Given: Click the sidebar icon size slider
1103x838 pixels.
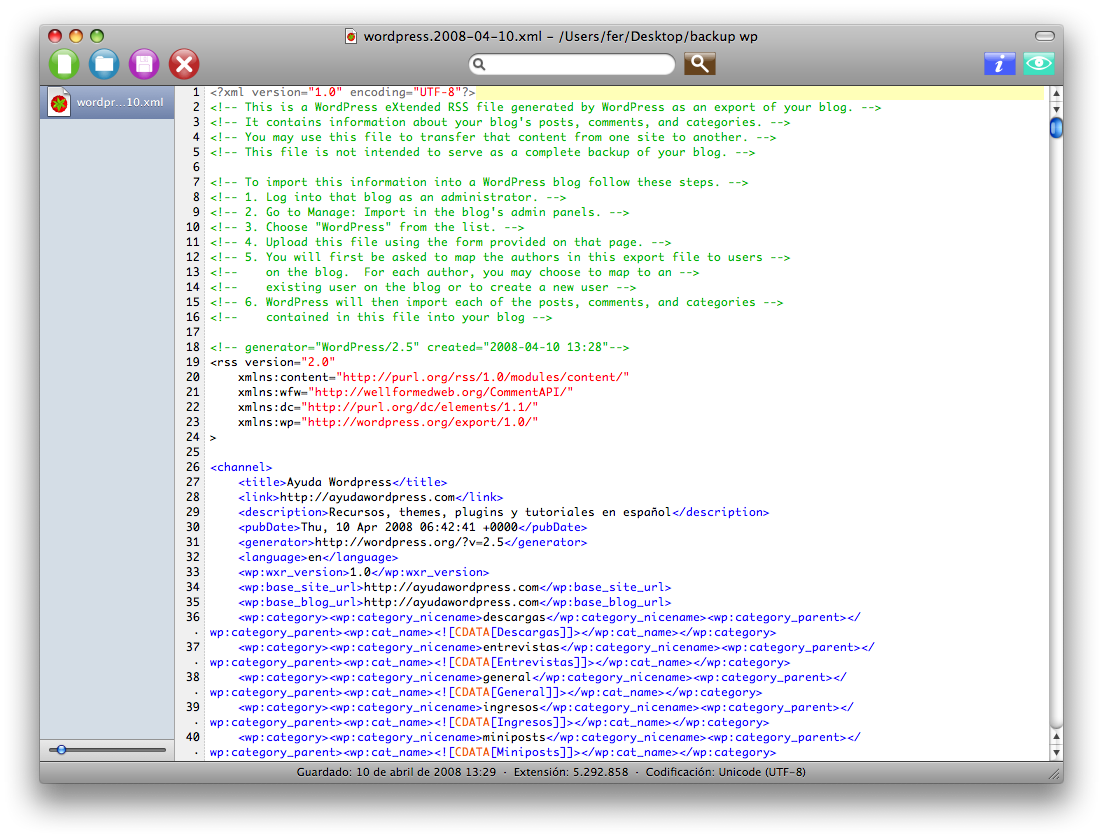Looking at the screenshot, I should pyautogui.click(x=62, y=749).
